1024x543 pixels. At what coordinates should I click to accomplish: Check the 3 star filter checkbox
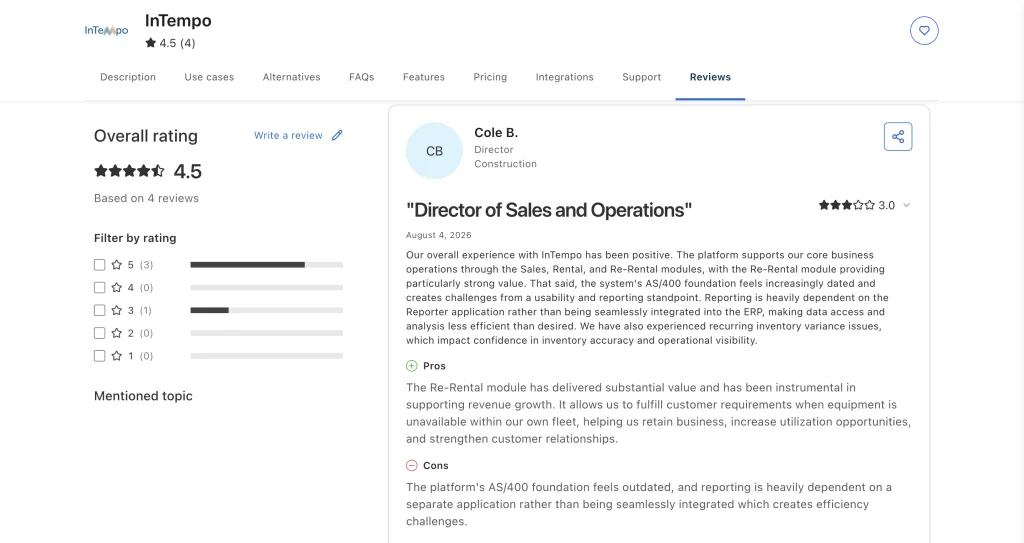pos(99,310)
